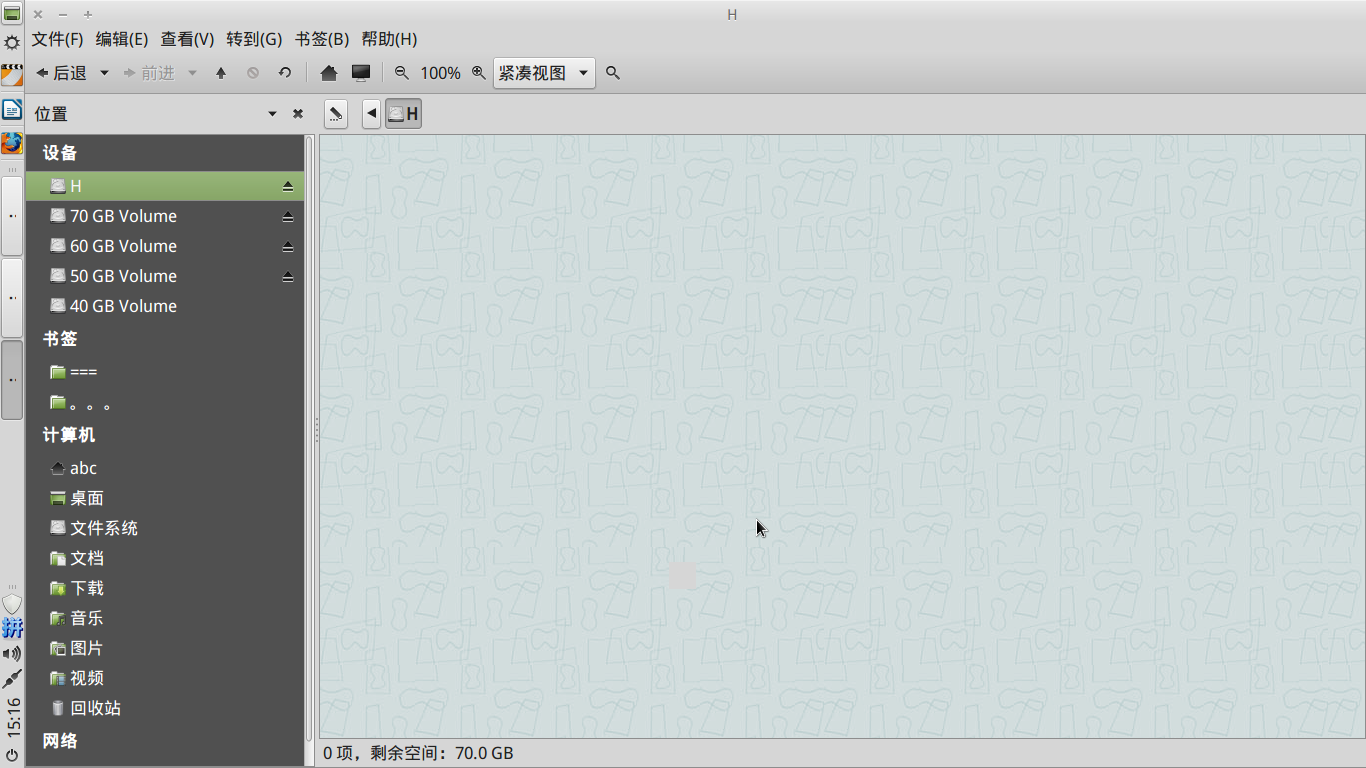Open 桌面 in the sidebar

[165, 498]
